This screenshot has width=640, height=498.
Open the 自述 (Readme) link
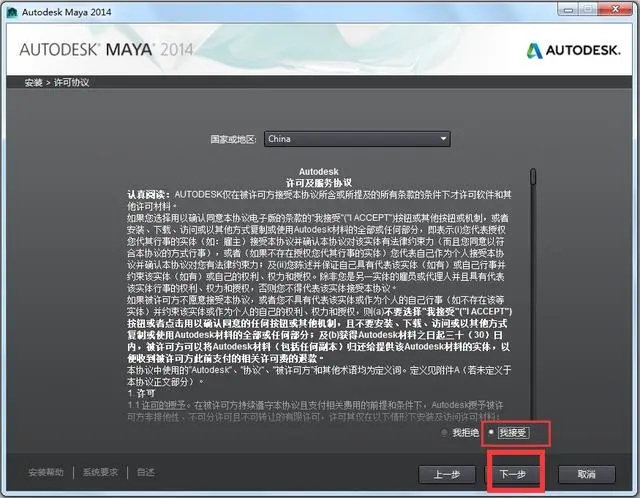[146, 472]
